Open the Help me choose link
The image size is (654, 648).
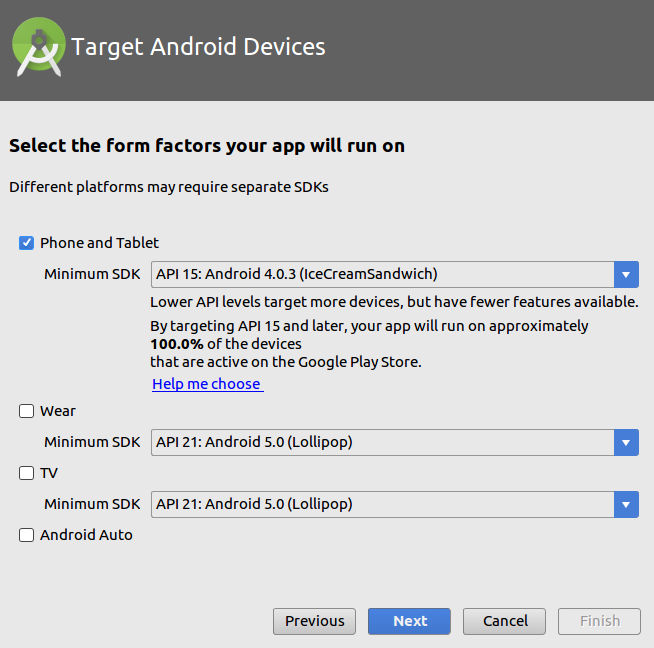pyautogui.click(x=206, y=384)
